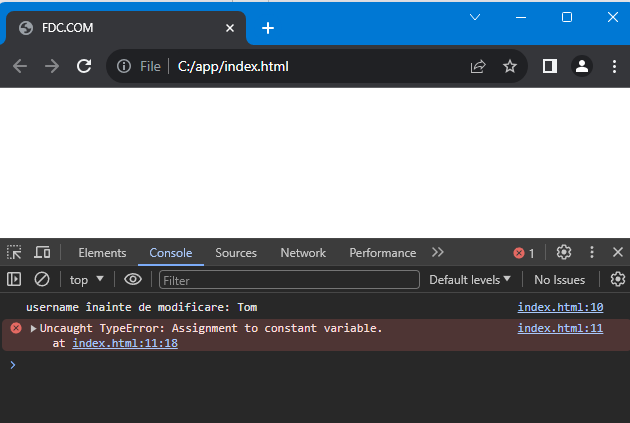This screenshot has height=423, width=630.
Task: Expand the Uncaught TypeError stack trace
Action: click(x=33, y=328)
